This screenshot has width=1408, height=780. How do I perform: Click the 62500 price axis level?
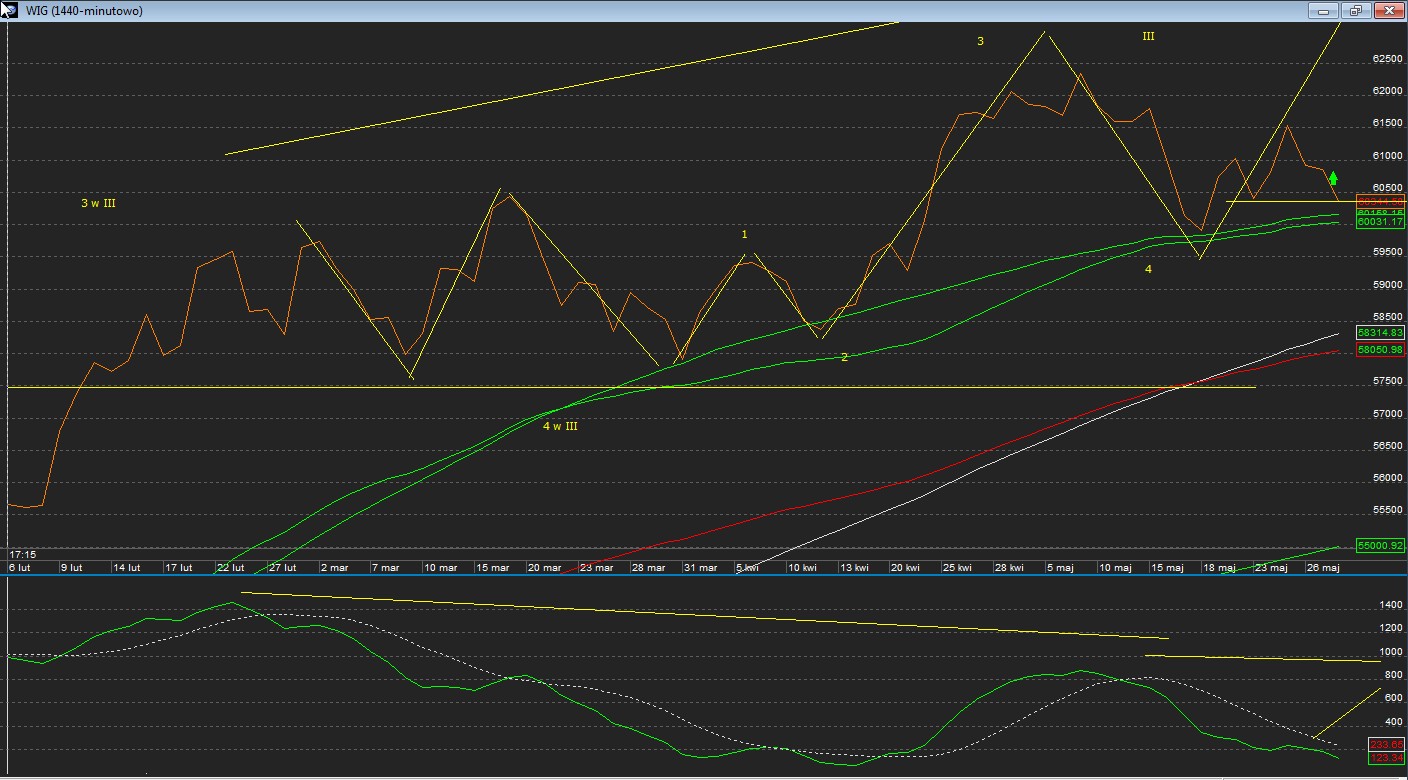[1386, 59]
